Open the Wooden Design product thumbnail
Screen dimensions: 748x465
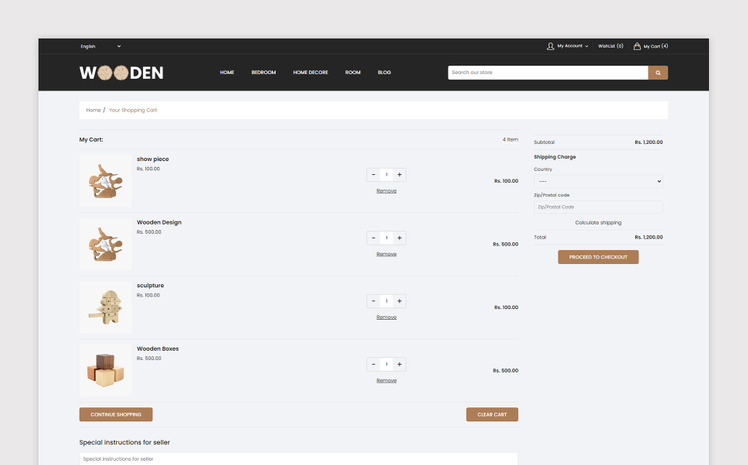[x=105, y=244]
